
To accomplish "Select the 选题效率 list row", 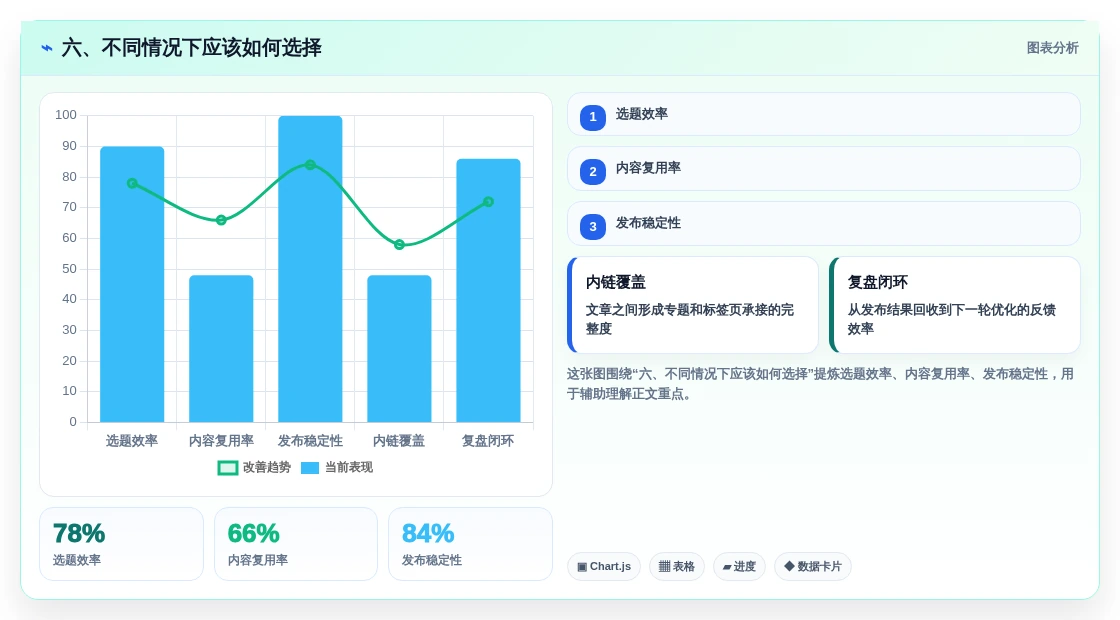I will [x=824, y=114].
